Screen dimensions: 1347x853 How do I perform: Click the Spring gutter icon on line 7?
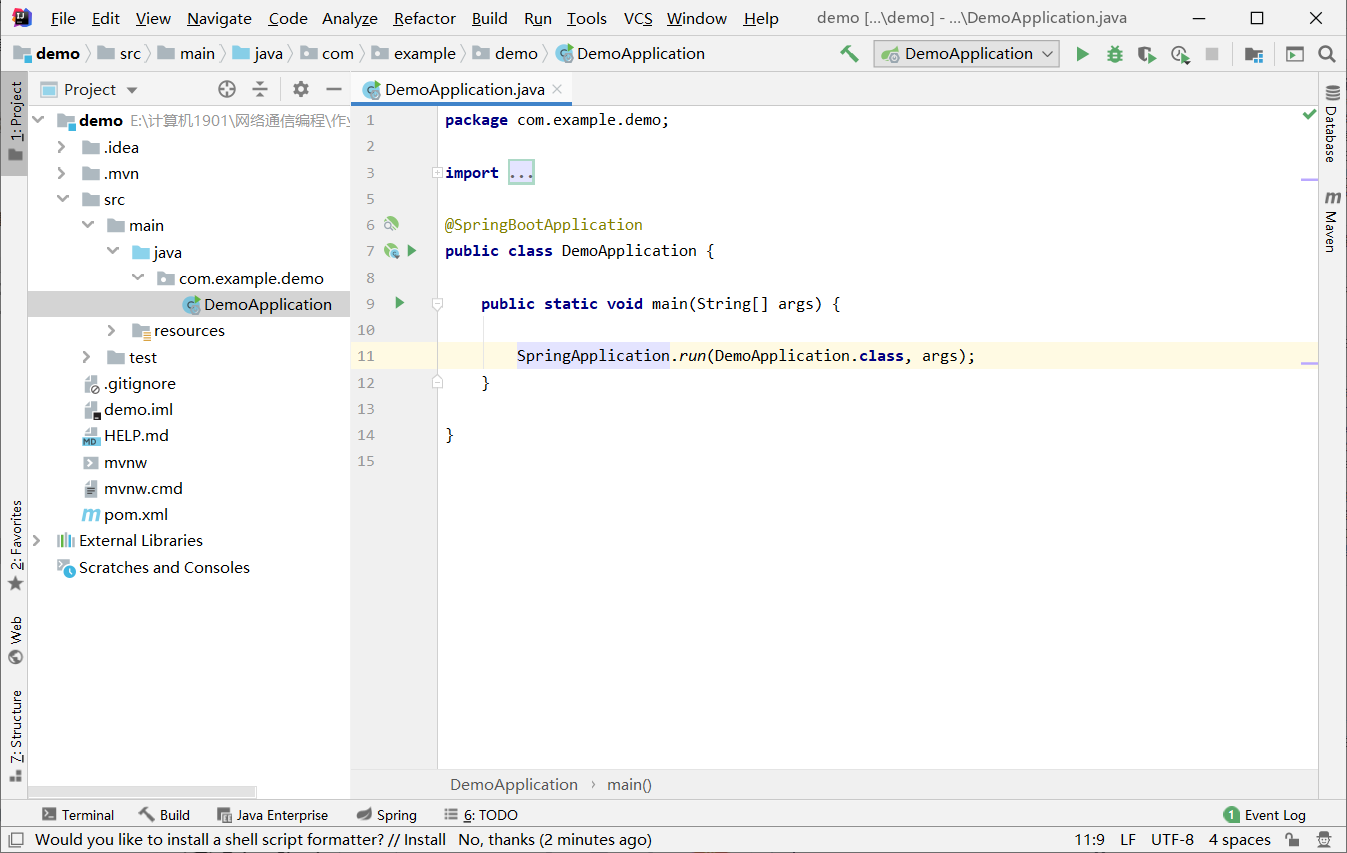[x=392, y=251]
